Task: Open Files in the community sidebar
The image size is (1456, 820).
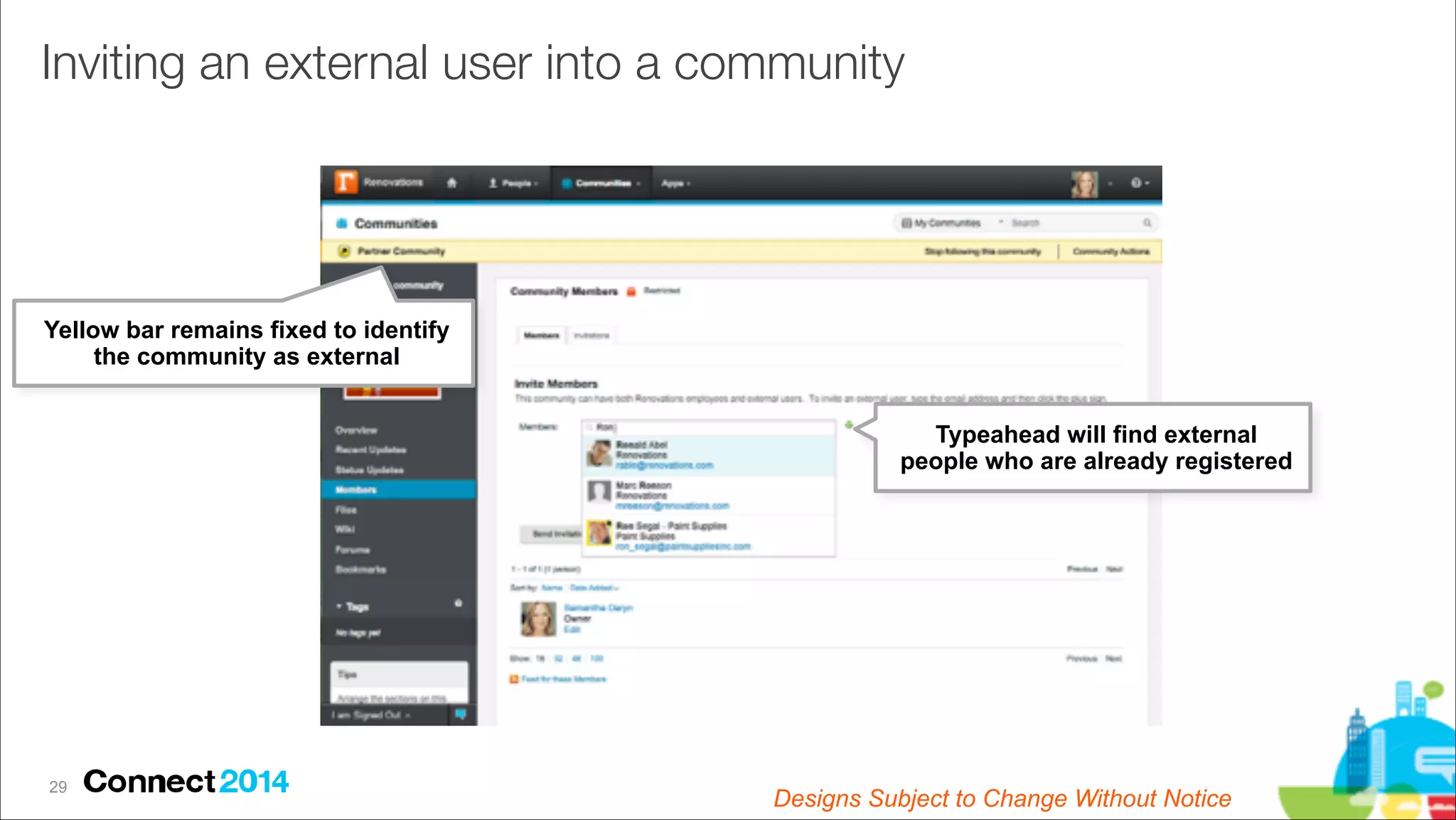Action: pos(346,510)
